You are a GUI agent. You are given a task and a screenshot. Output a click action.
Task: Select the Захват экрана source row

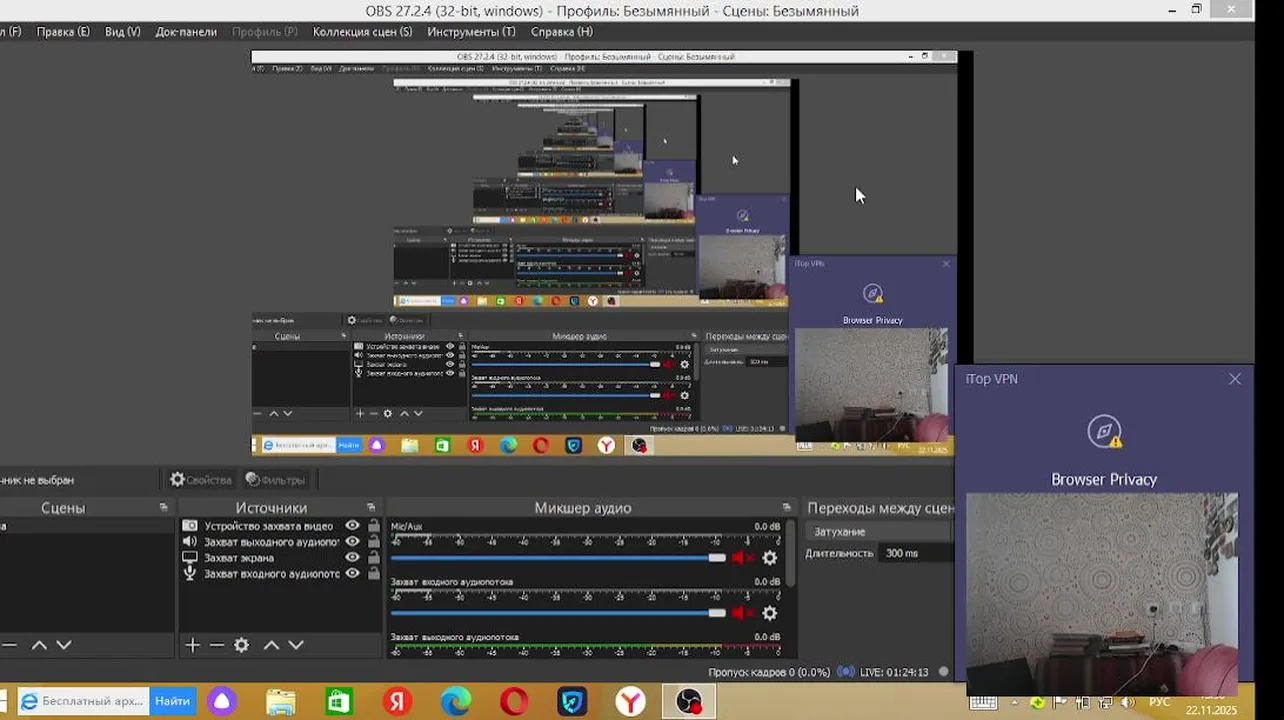281,558
